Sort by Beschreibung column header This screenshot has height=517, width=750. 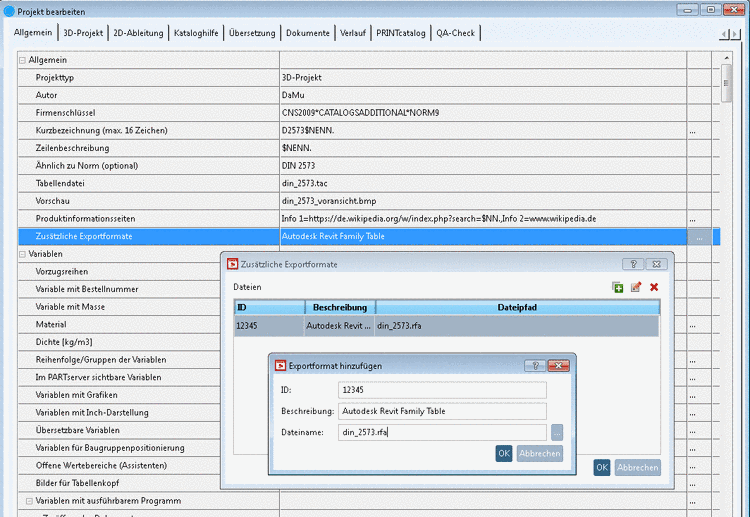click(x=340, y=308)
